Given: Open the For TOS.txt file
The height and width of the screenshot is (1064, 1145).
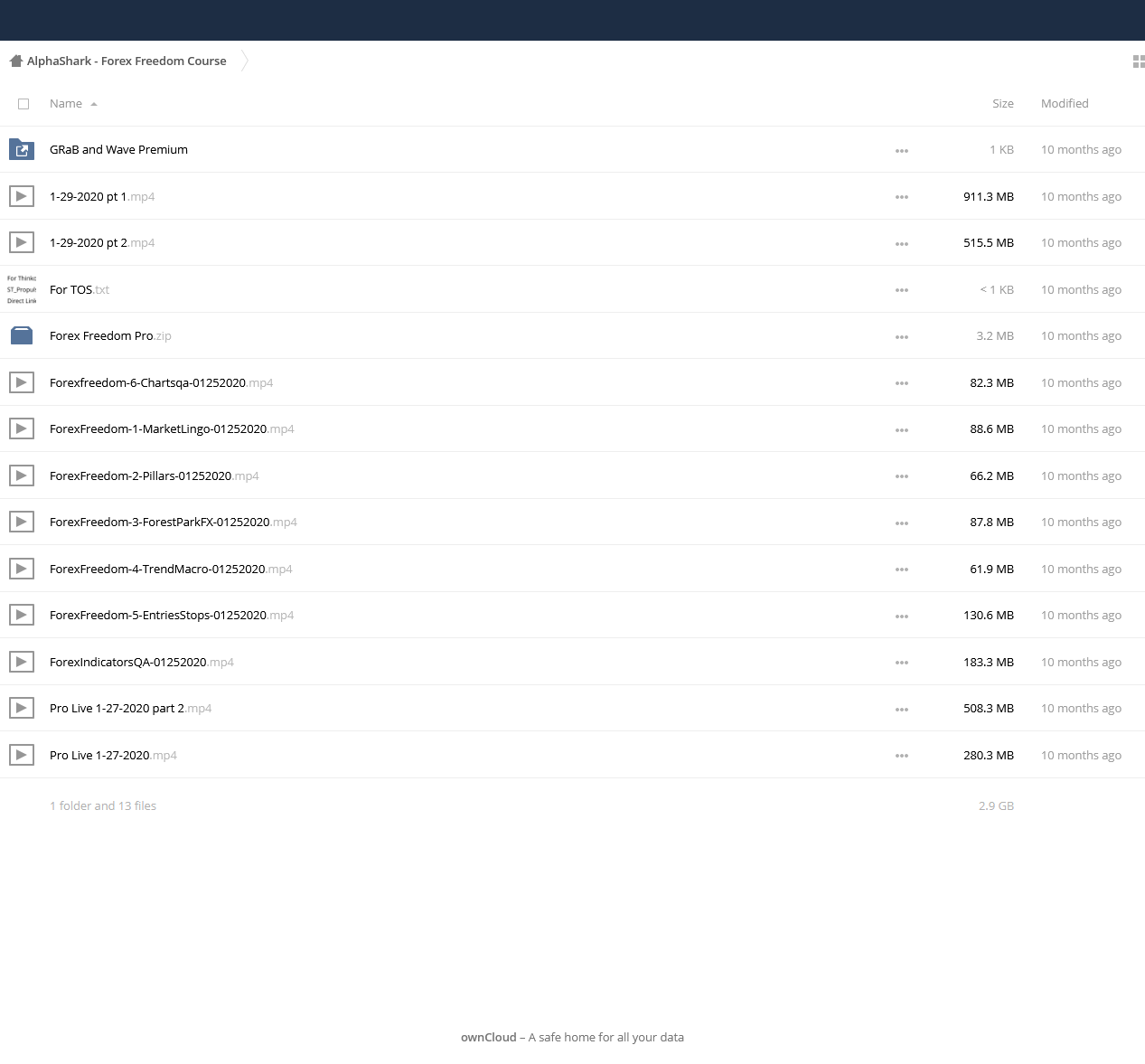Looking at the screenshot, I should 80,289.
